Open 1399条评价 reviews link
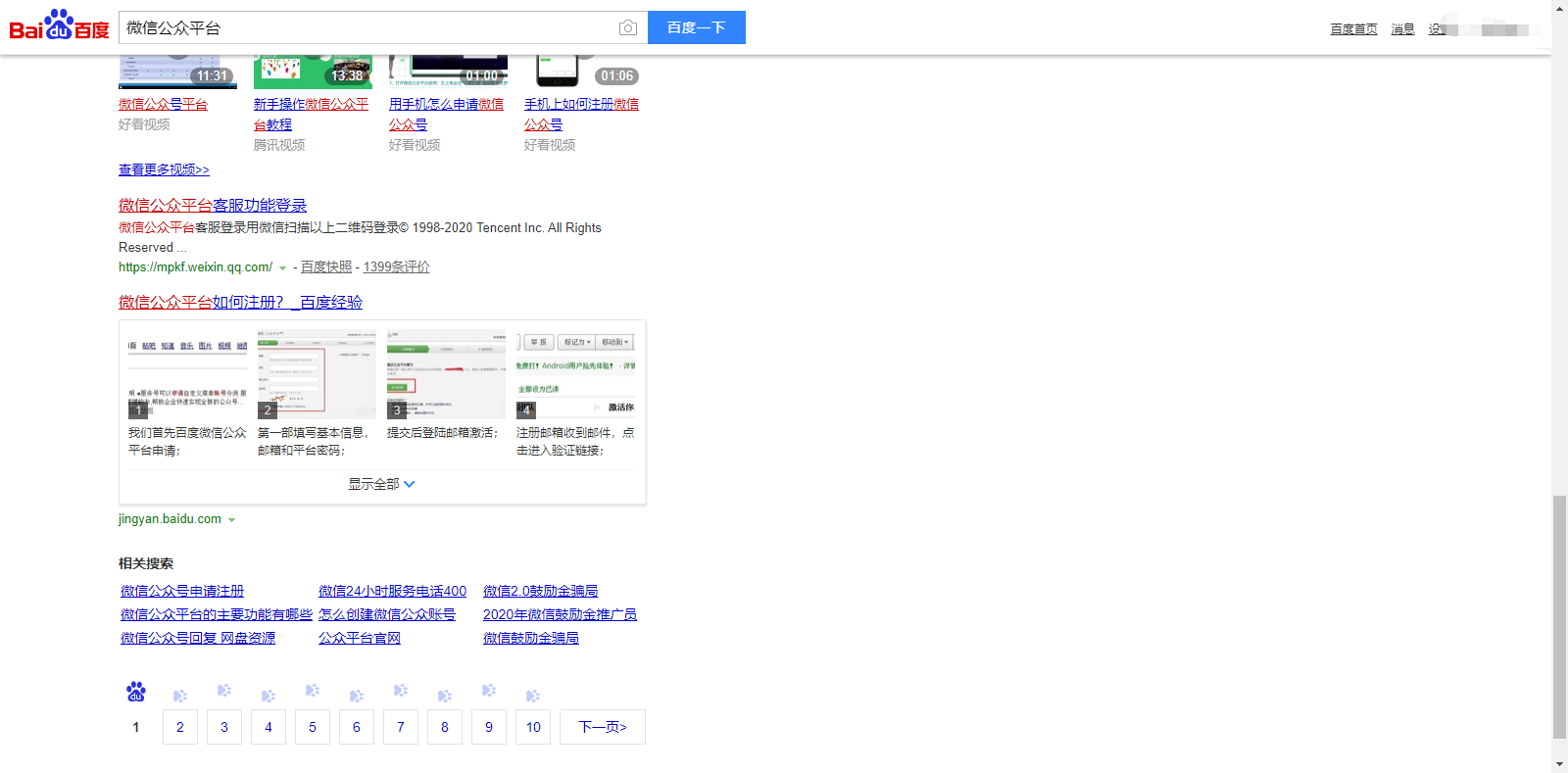The width and height of the screenshot is (1568, 773). 396,266
